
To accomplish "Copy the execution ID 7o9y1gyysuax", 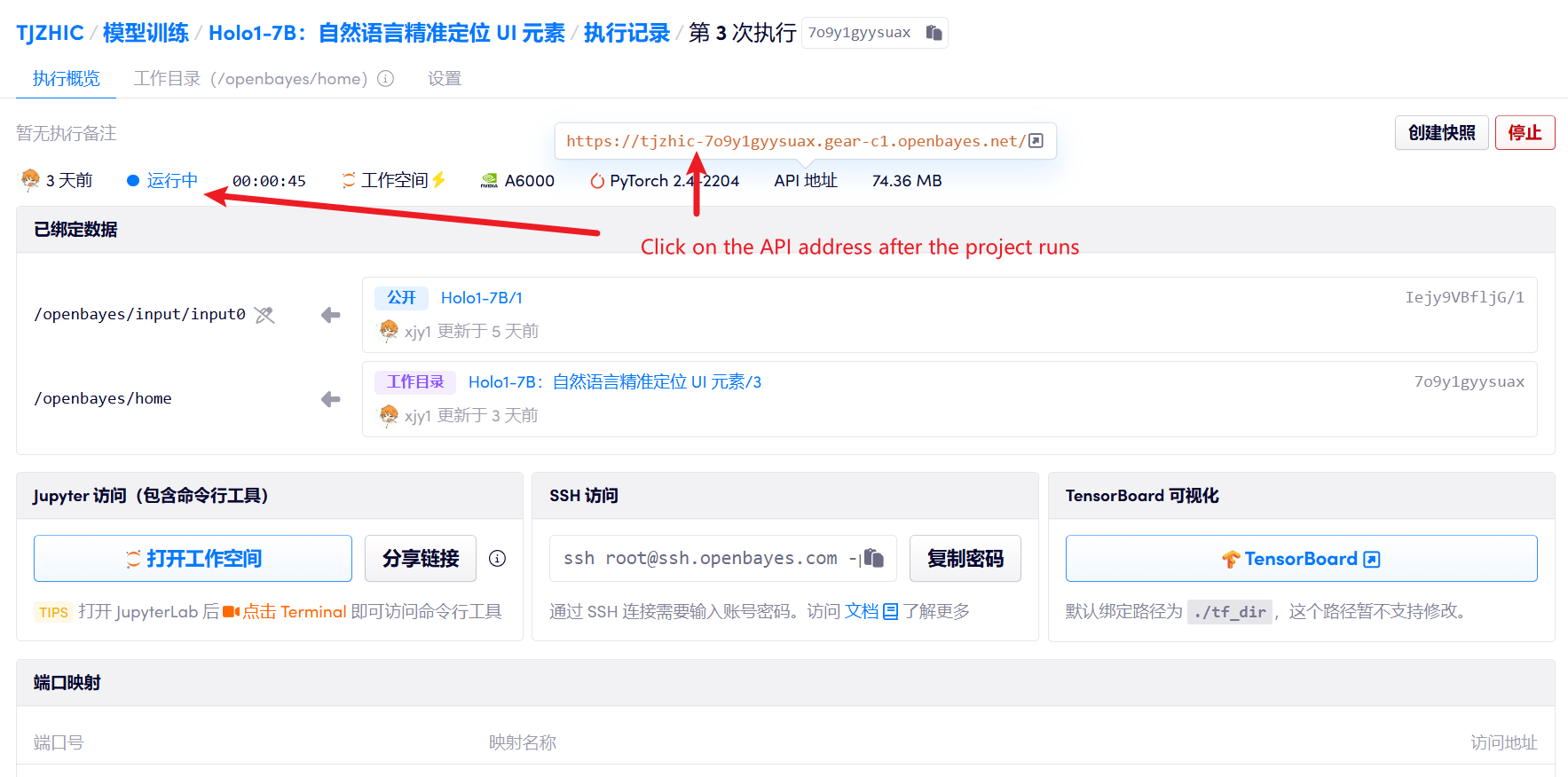I will (934, 33).
